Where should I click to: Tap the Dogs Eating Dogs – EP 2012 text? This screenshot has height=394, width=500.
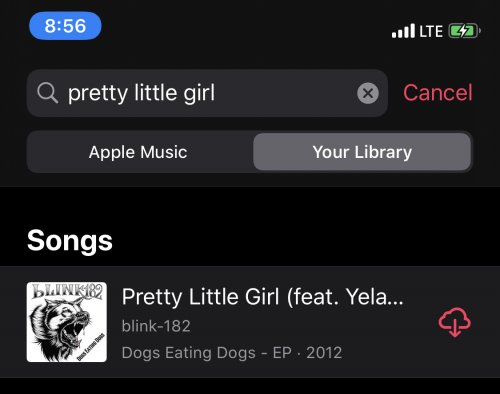click(x=232, y=353)
